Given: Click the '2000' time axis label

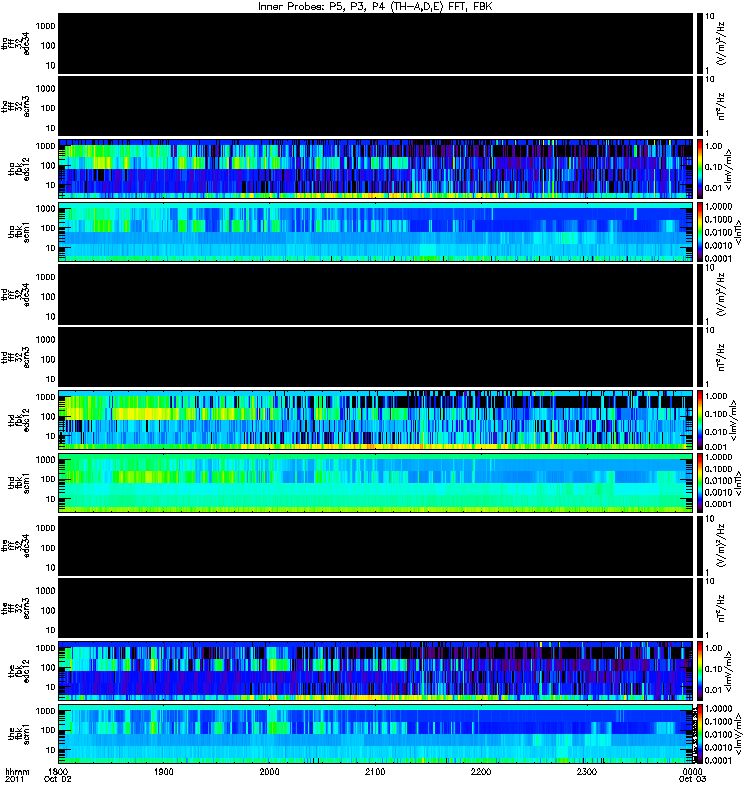Looking at the screenshot, I should 269,772.
